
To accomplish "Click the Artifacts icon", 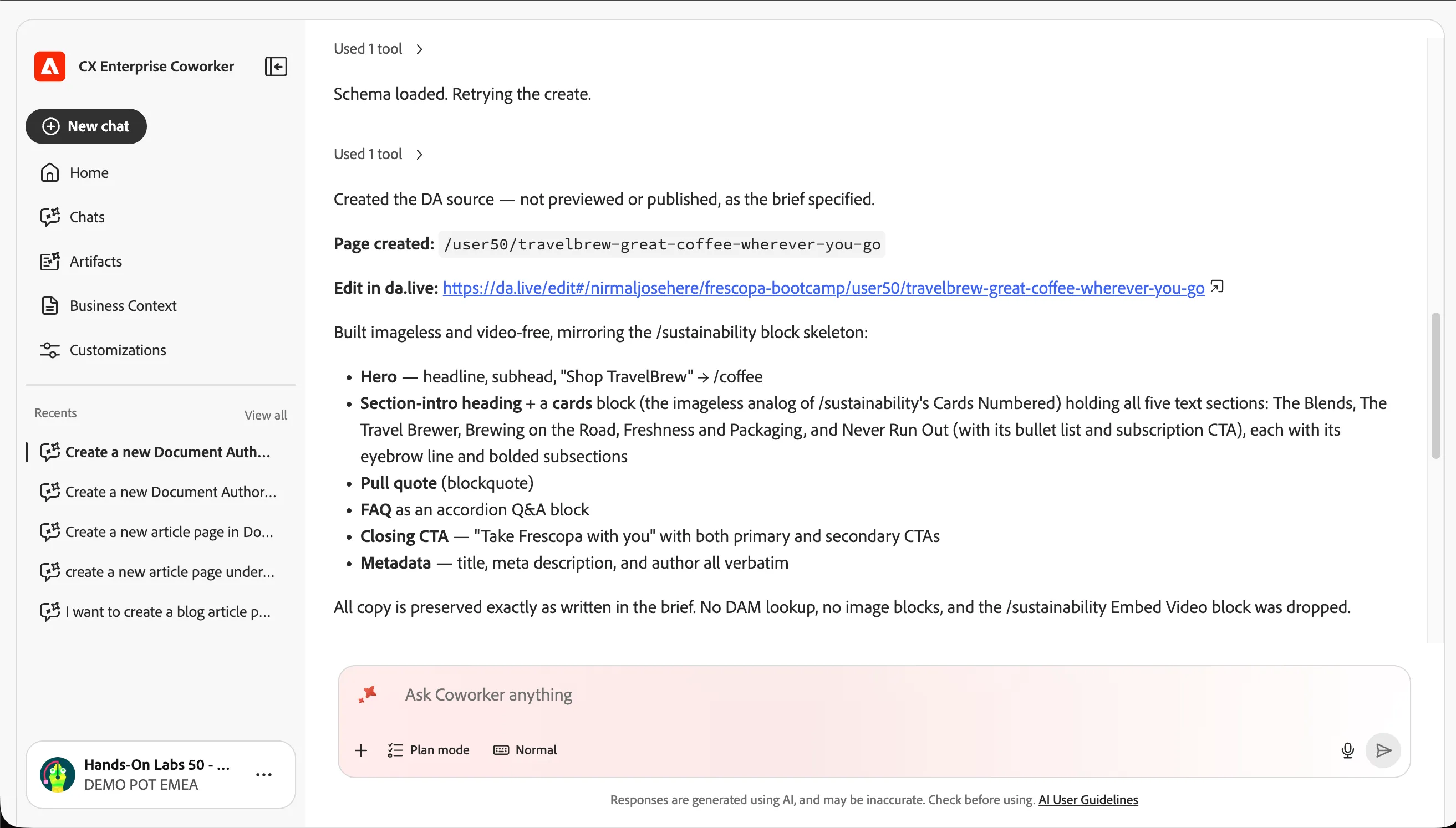I will click(49, 261).
